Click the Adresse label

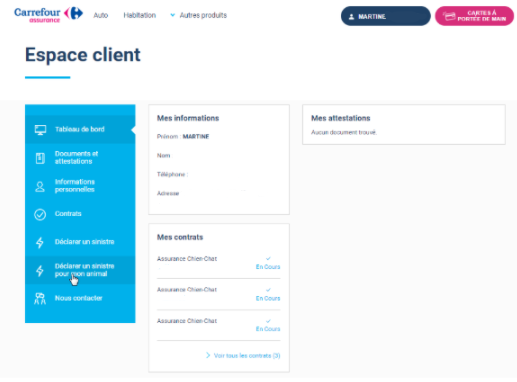coord(168,193)
